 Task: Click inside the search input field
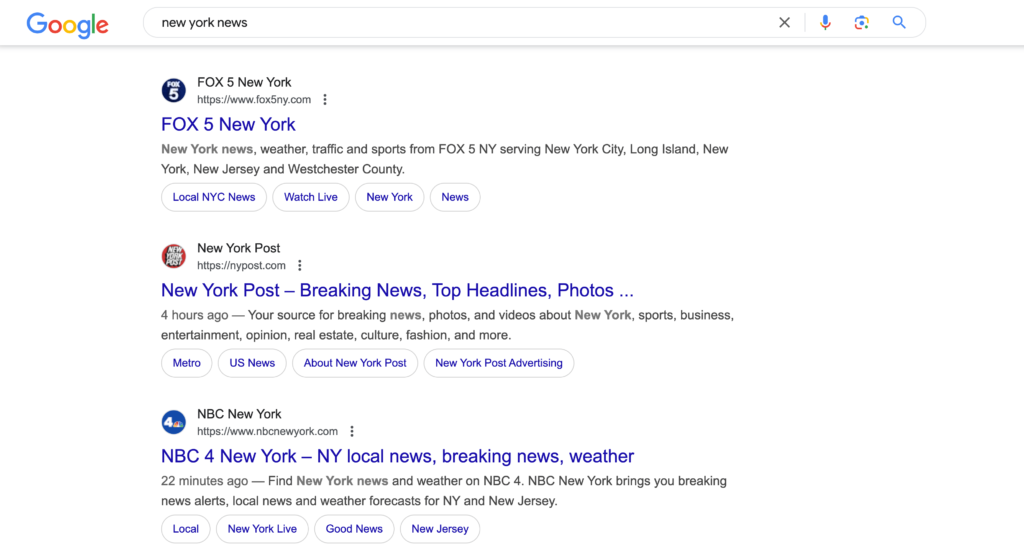(457, 22)
